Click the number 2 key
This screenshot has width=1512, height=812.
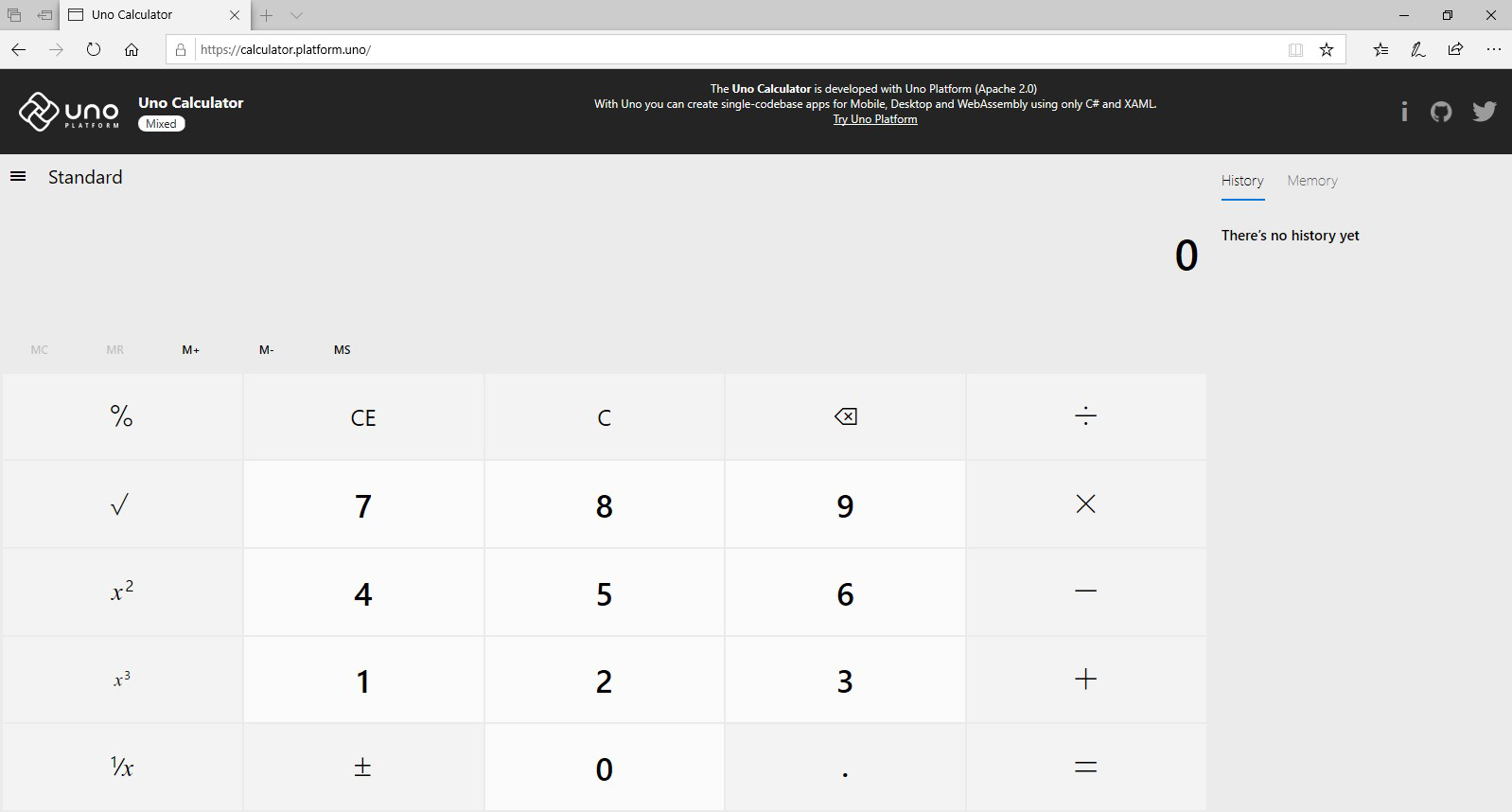(605, 680)
